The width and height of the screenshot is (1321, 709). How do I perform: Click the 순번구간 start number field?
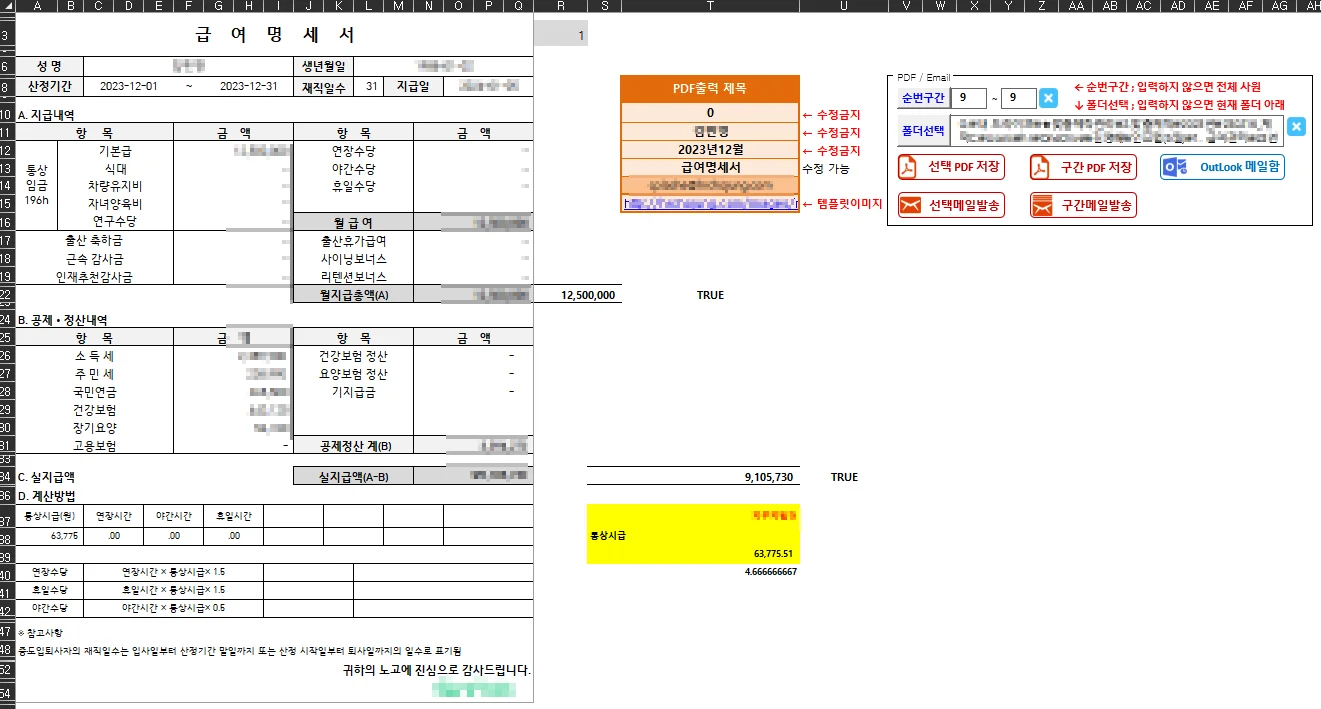click(x=968, y=98)
